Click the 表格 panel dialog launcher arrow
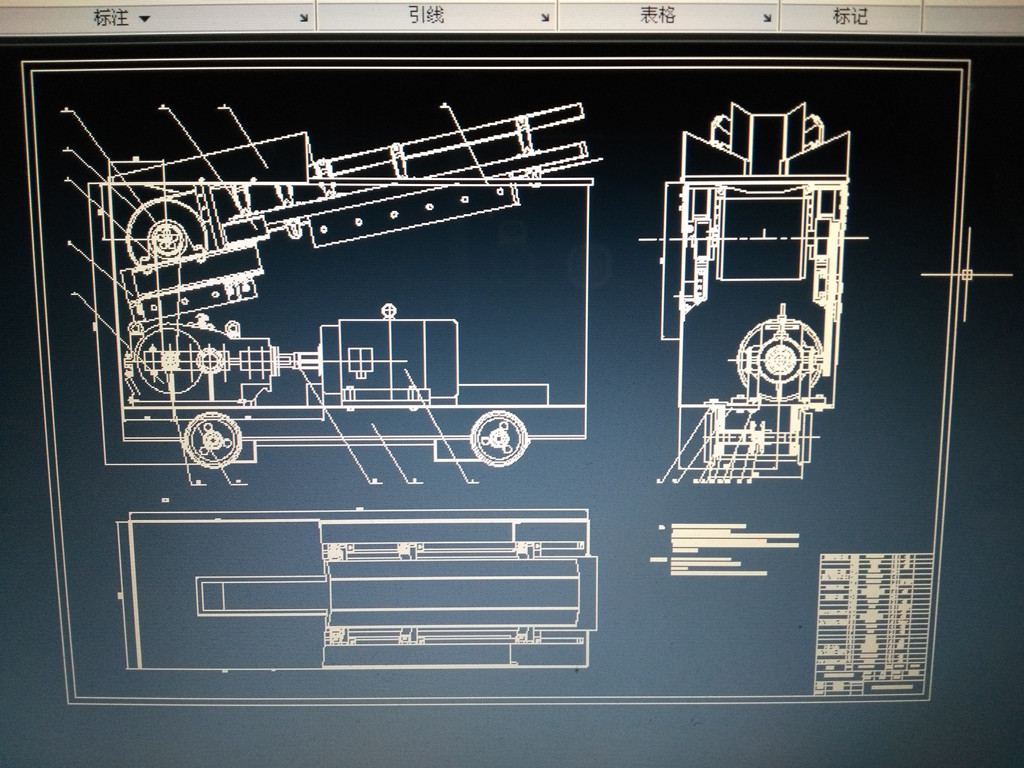1024x768 pixels. (767, 17)
